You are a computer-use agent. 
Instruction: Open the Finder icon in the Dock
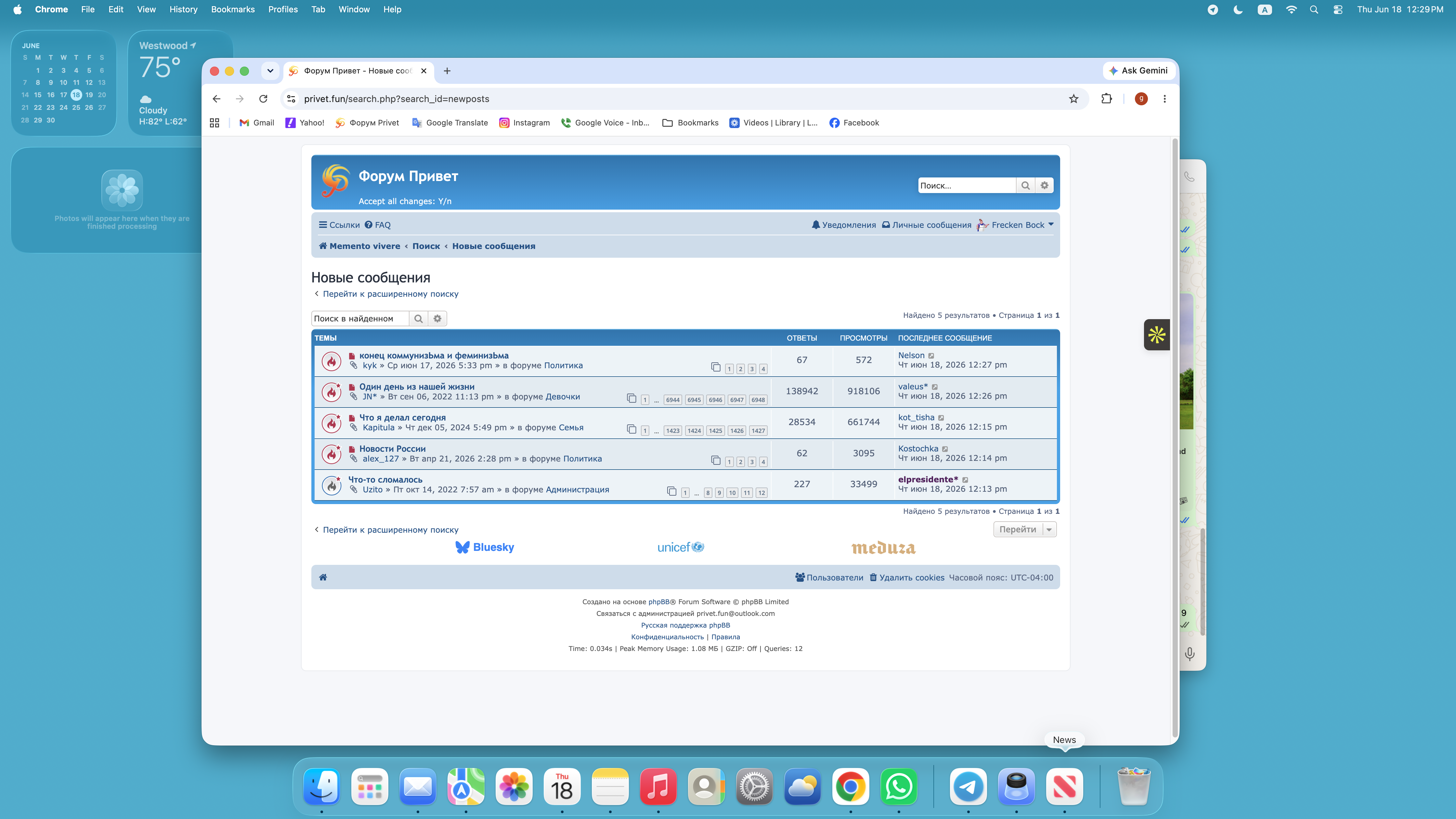click(322, 786)
